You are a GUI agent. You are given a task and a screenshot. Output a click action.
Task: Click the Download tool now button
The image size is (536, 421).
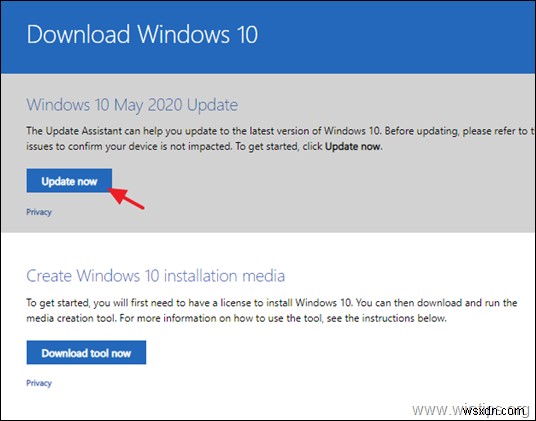coord(86,352)
